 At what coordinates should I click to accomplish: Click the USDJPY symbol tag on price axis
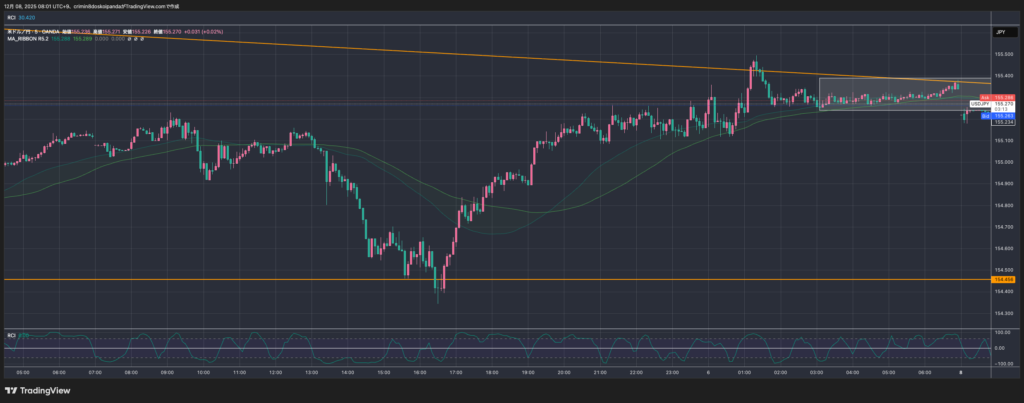[x=979, y=104]
